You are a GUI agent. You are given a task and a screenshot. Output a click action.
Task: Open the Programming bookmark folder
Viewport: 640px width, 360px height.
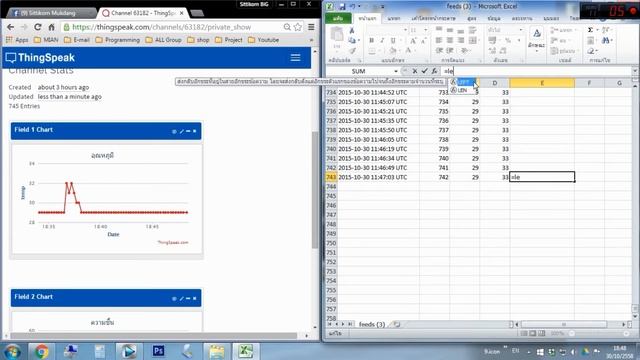point(118,40)
